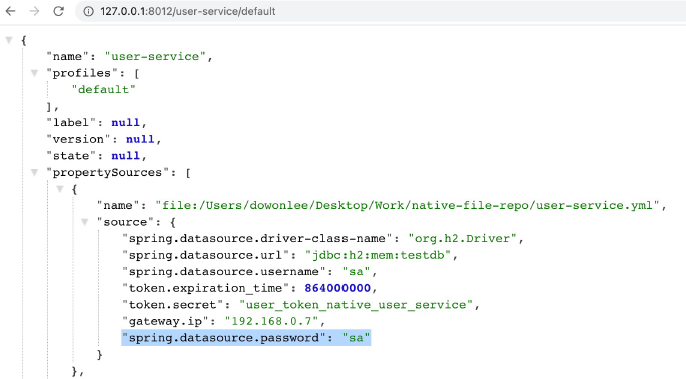
Task: Focus the address bar showing 127.0.0.1:8012/user-service/default
Action: 381,11
